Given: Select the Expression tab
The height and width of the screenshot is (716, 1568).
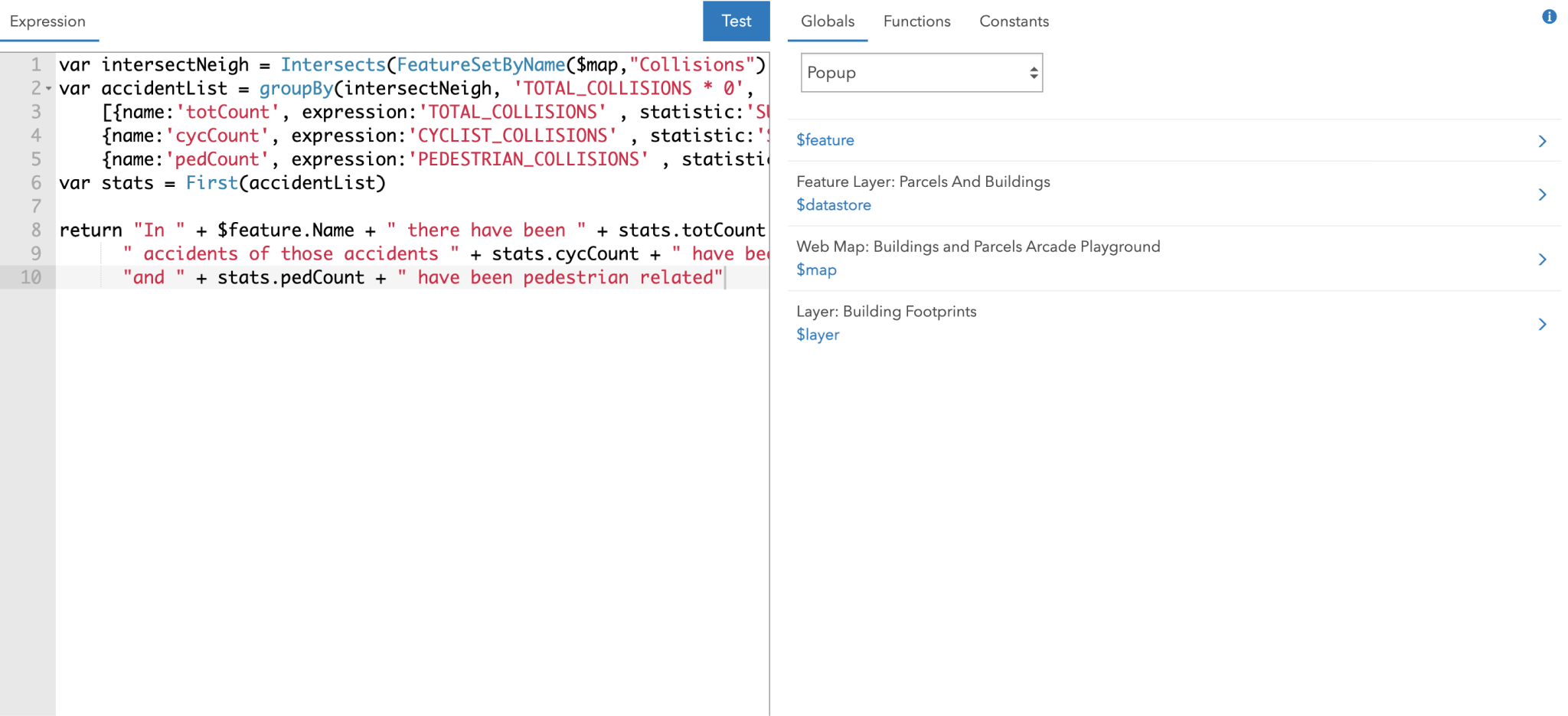Looking at the screenshot, I should pyautogui.click(x=47, y=21).
